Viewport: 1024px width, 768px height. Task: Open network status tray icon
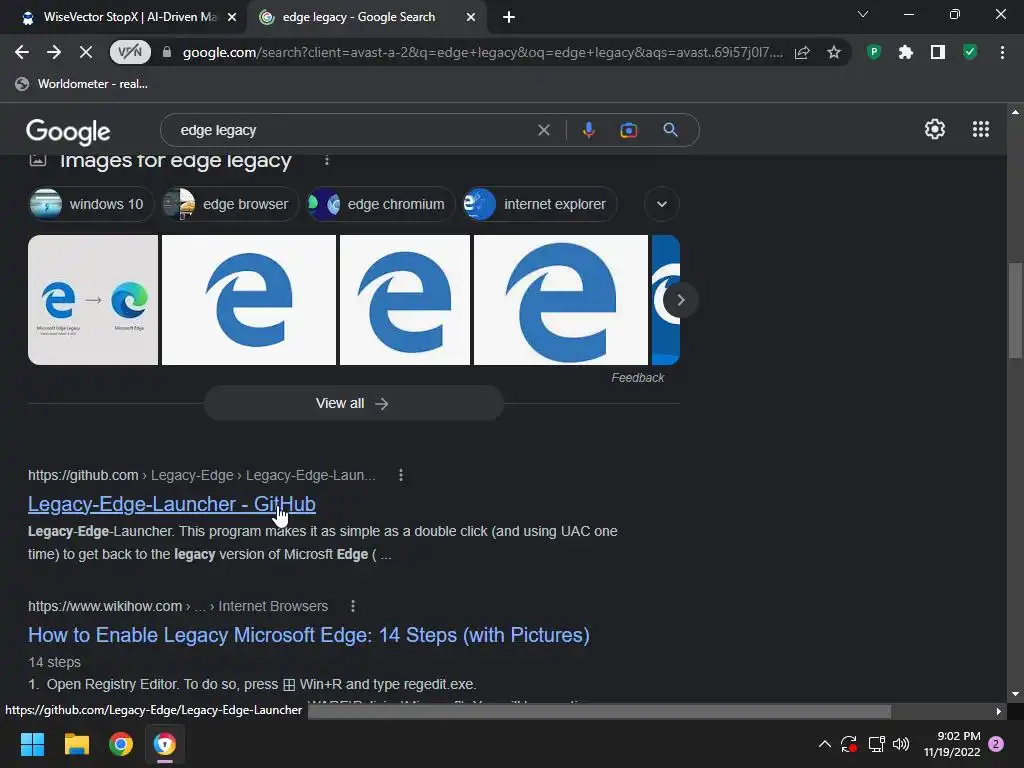[x=876, y=744]
